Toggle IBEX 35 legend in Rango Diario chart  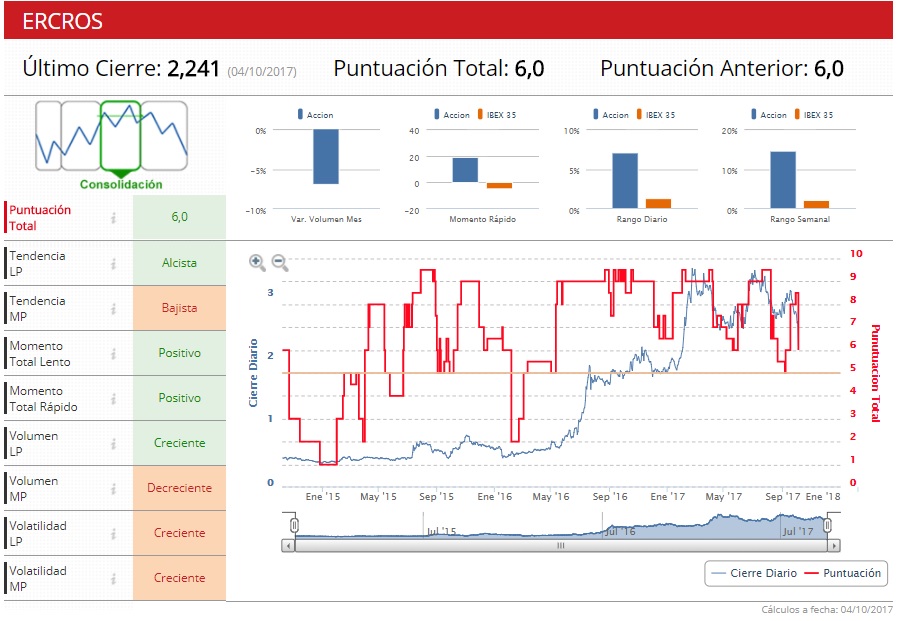[x=656, y=115]
